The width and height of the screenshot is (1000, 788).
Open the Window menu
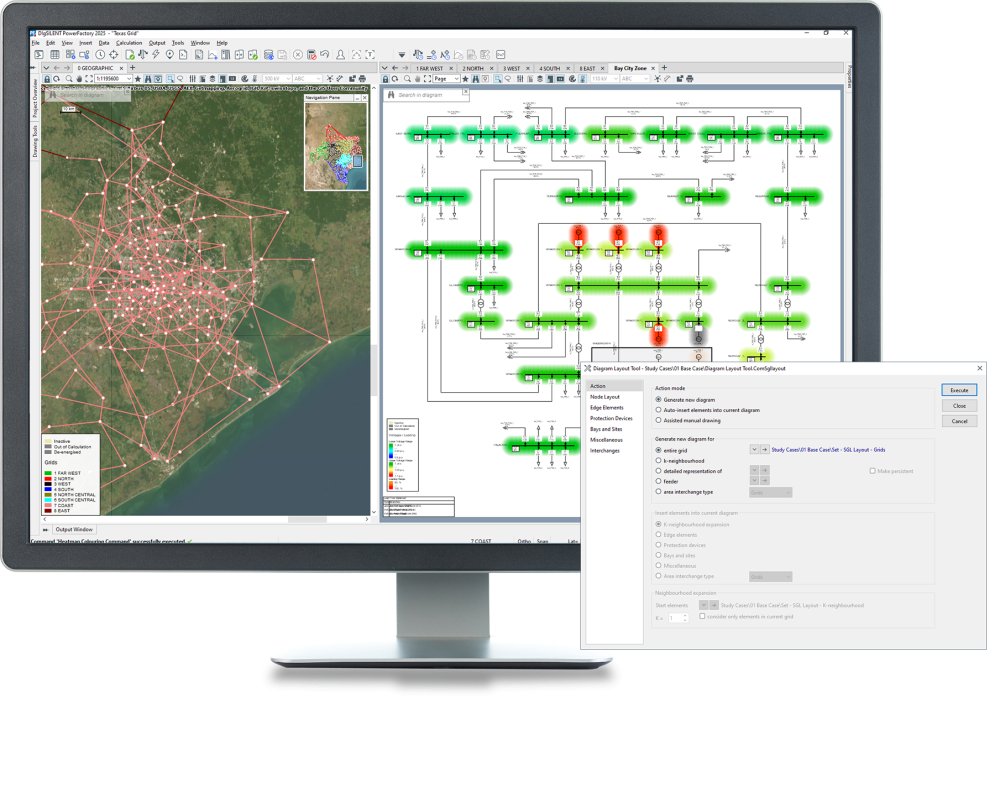200,43
